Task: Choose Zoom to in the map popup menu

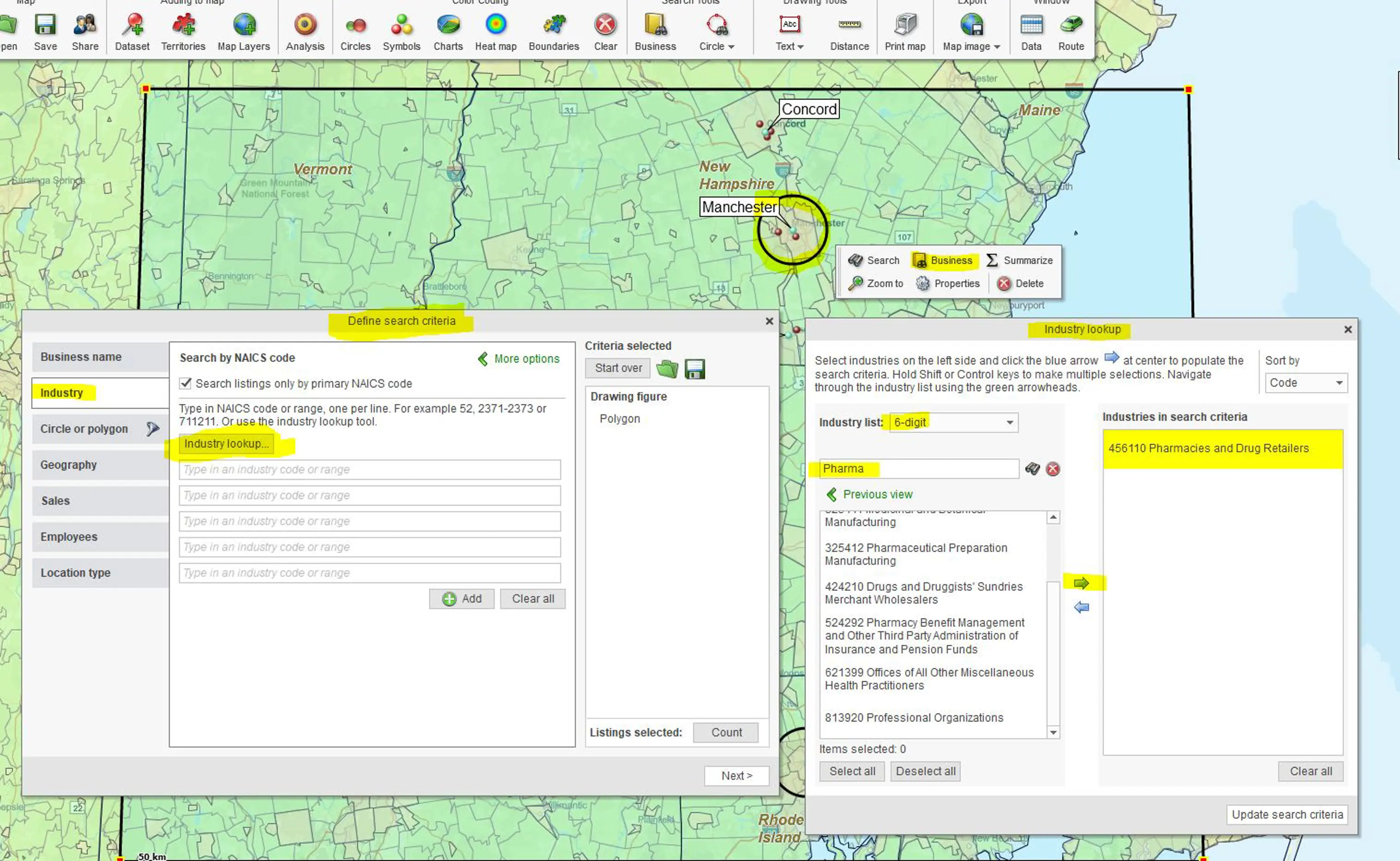Action: coord(876,284)
